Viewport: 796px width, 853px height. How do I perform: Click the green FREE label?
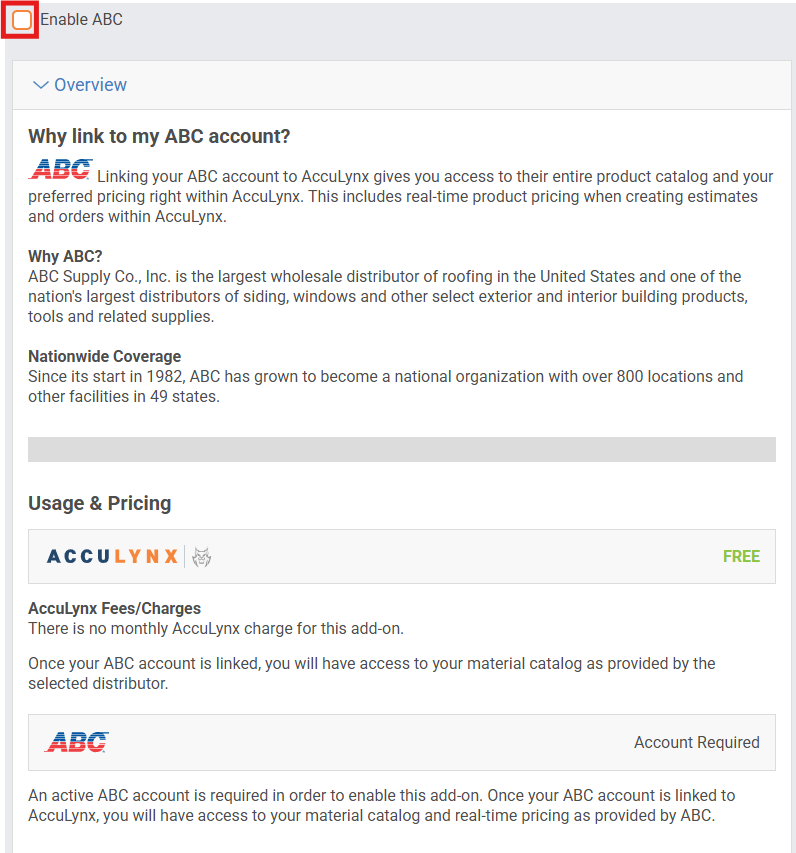(x=741, y=557)
